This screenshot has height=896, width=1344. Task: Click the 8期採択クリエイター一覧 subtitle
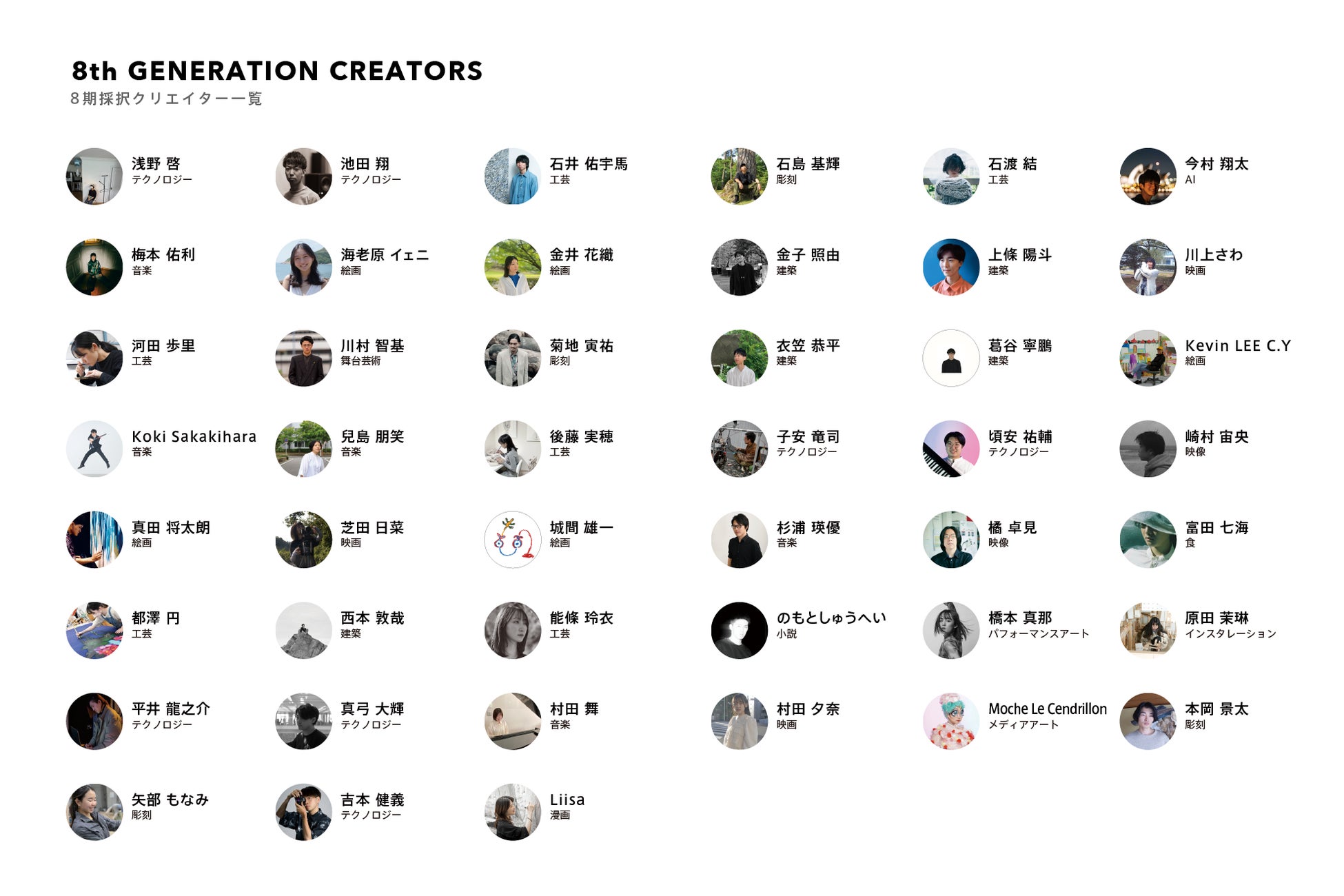166,99
